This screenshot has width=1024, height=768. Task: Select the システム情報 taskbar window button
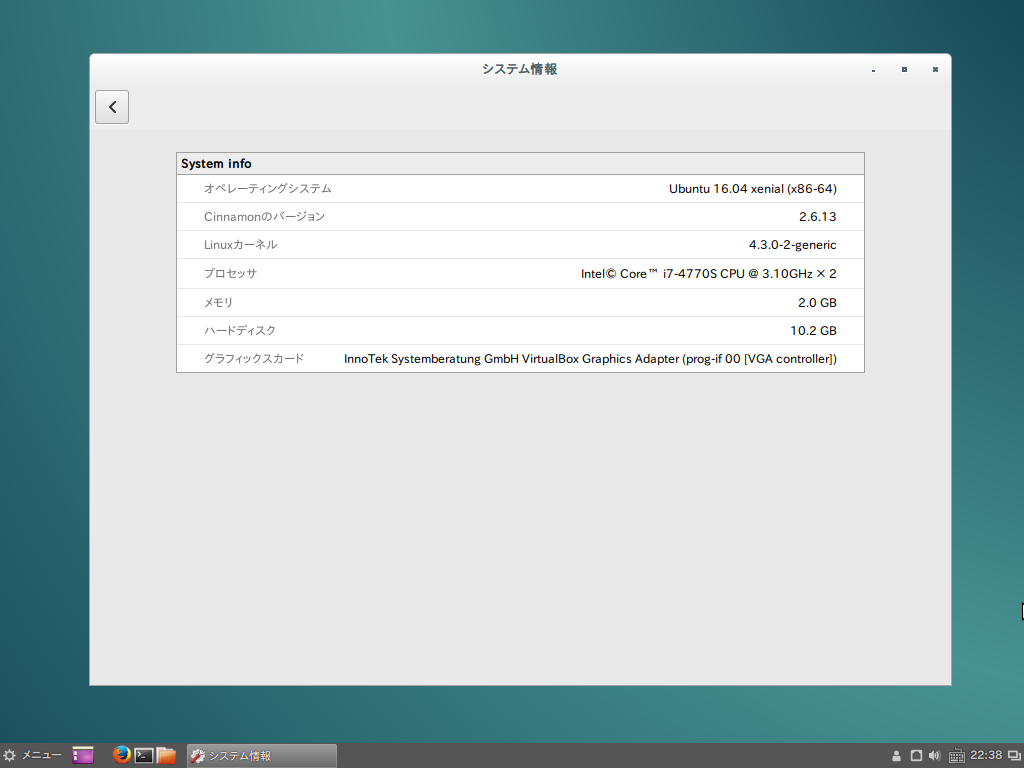tap(262, 756)
